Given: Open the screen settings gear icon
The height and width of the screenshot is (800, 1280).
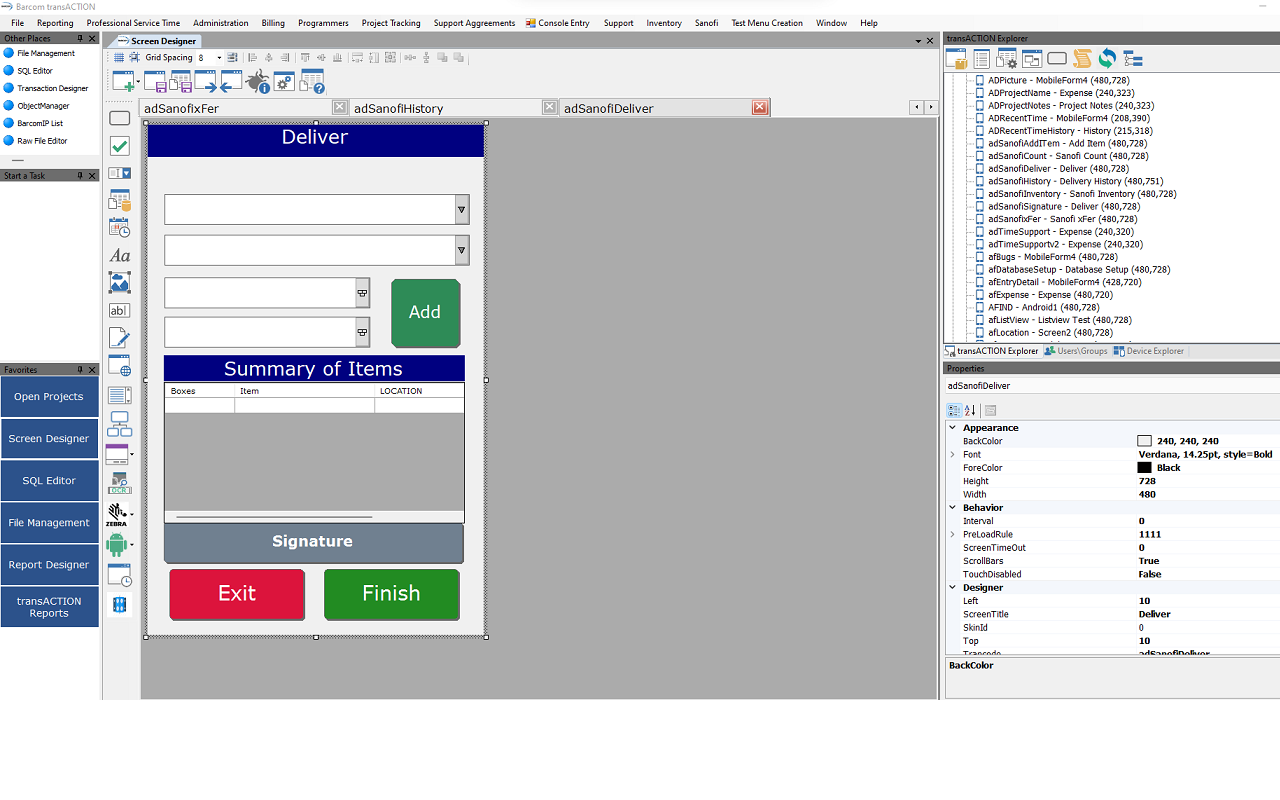Looking at the screenshot, I should click(x=284, y=81).
